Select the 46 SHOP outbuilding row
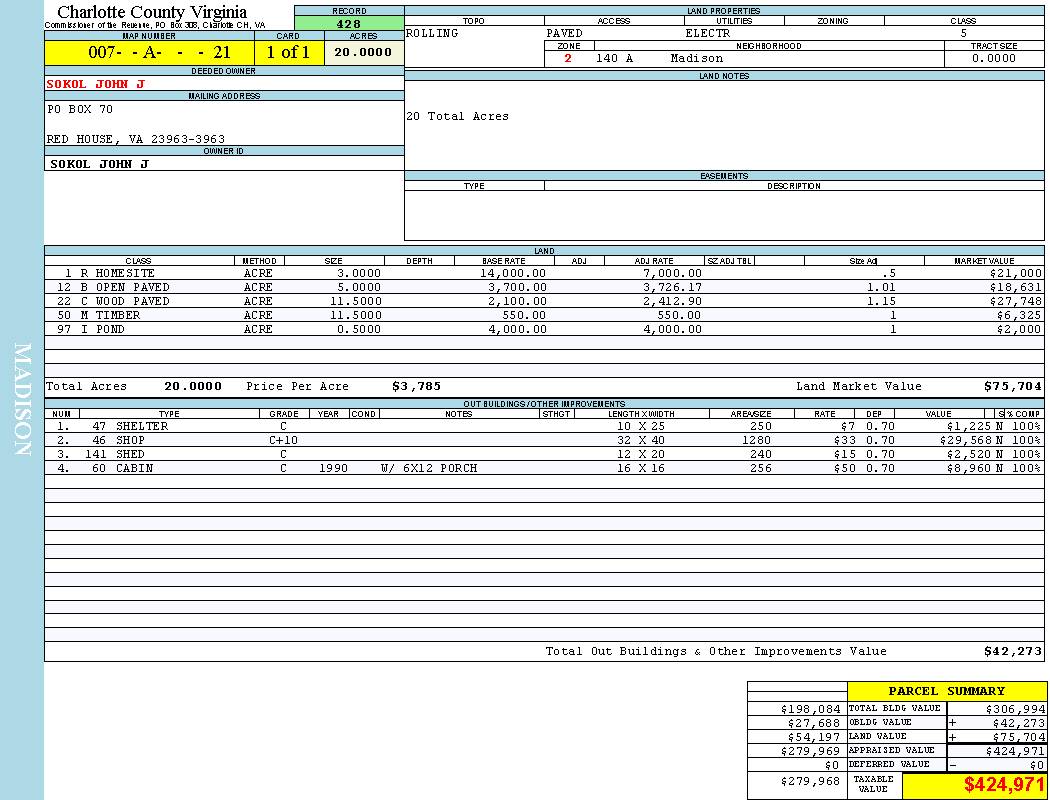 [x=131, y=440]
